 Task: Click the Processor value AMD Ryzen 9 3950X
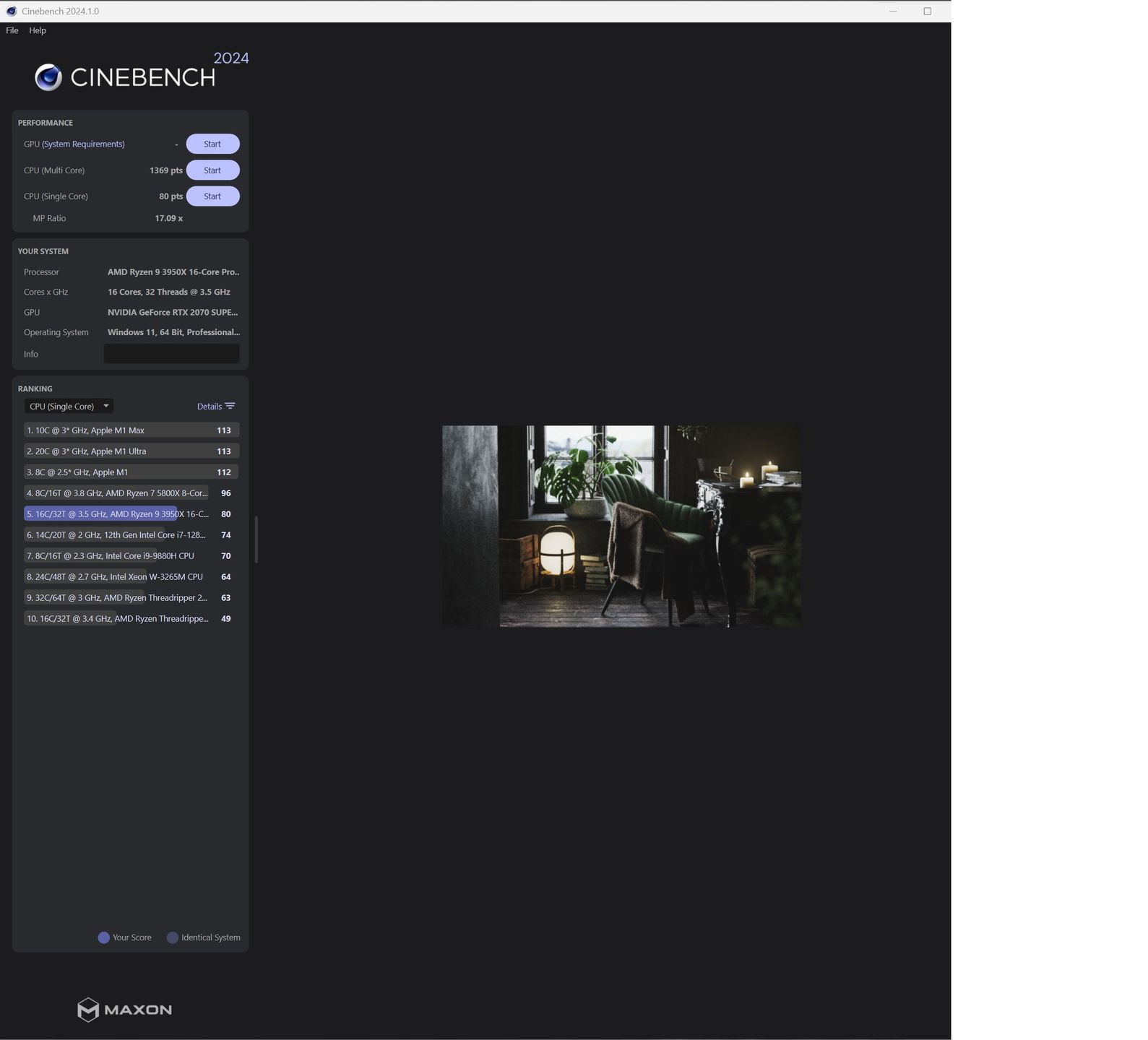tap(173, 272)
